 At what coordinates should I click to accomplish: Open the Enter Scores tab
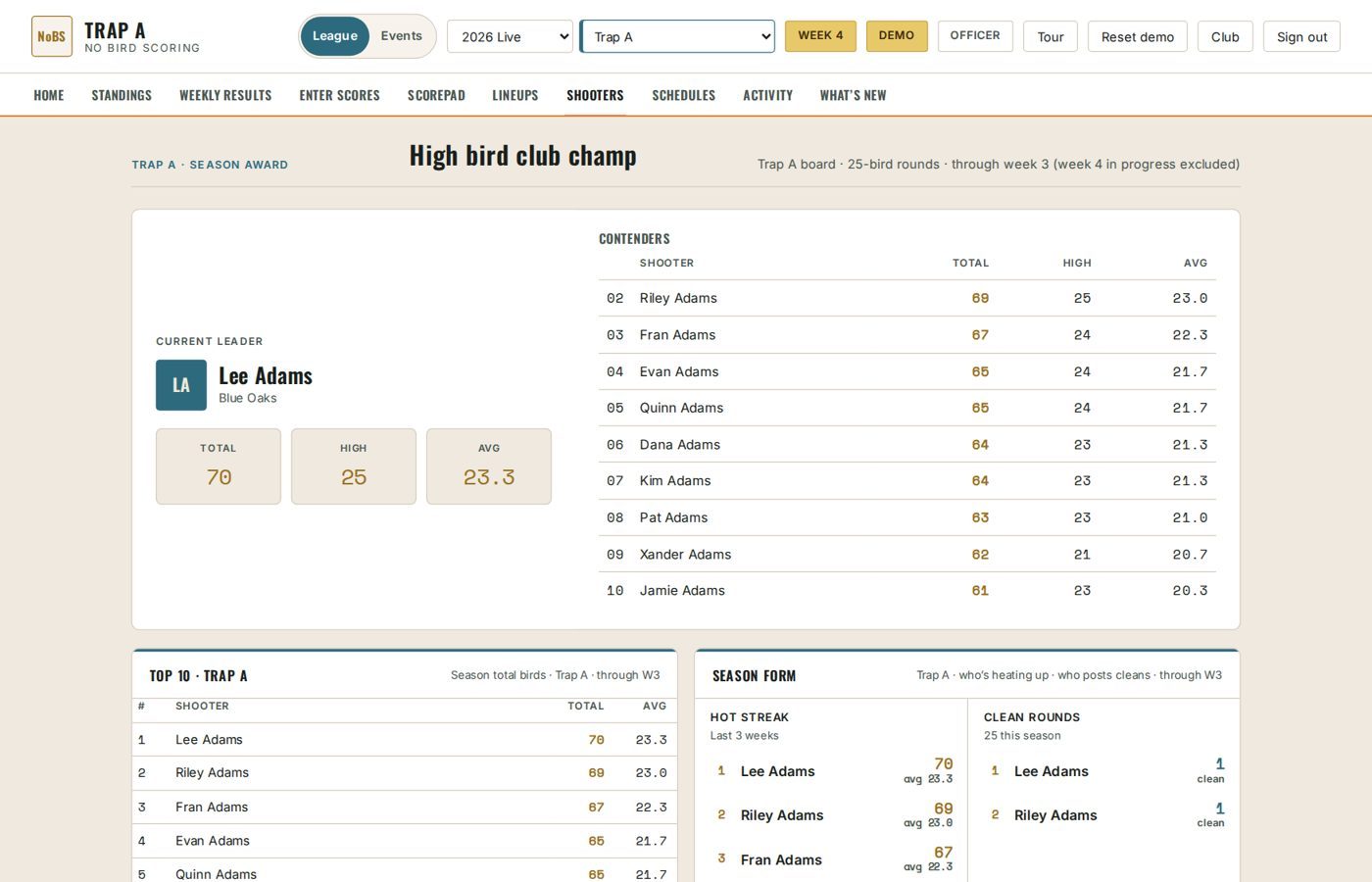pyautogui.click(x=339, y=95)
